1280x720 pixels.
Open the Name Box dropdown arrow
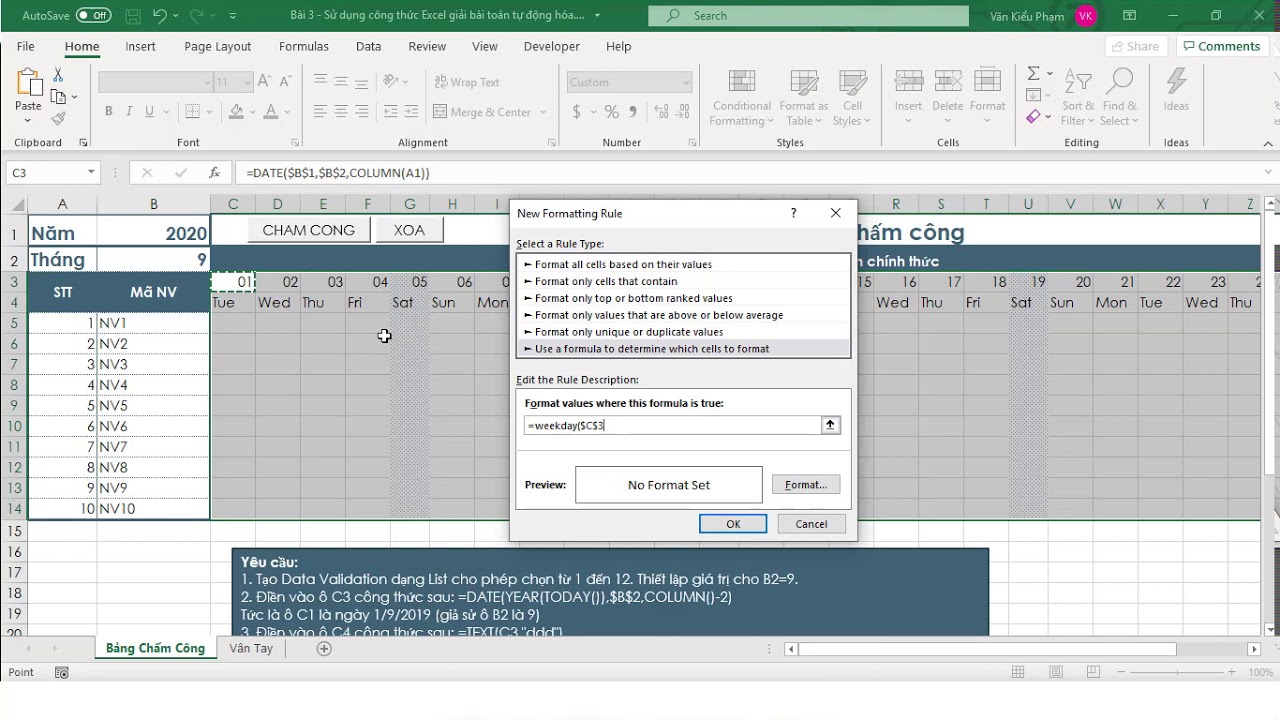[x=91, y=173]
